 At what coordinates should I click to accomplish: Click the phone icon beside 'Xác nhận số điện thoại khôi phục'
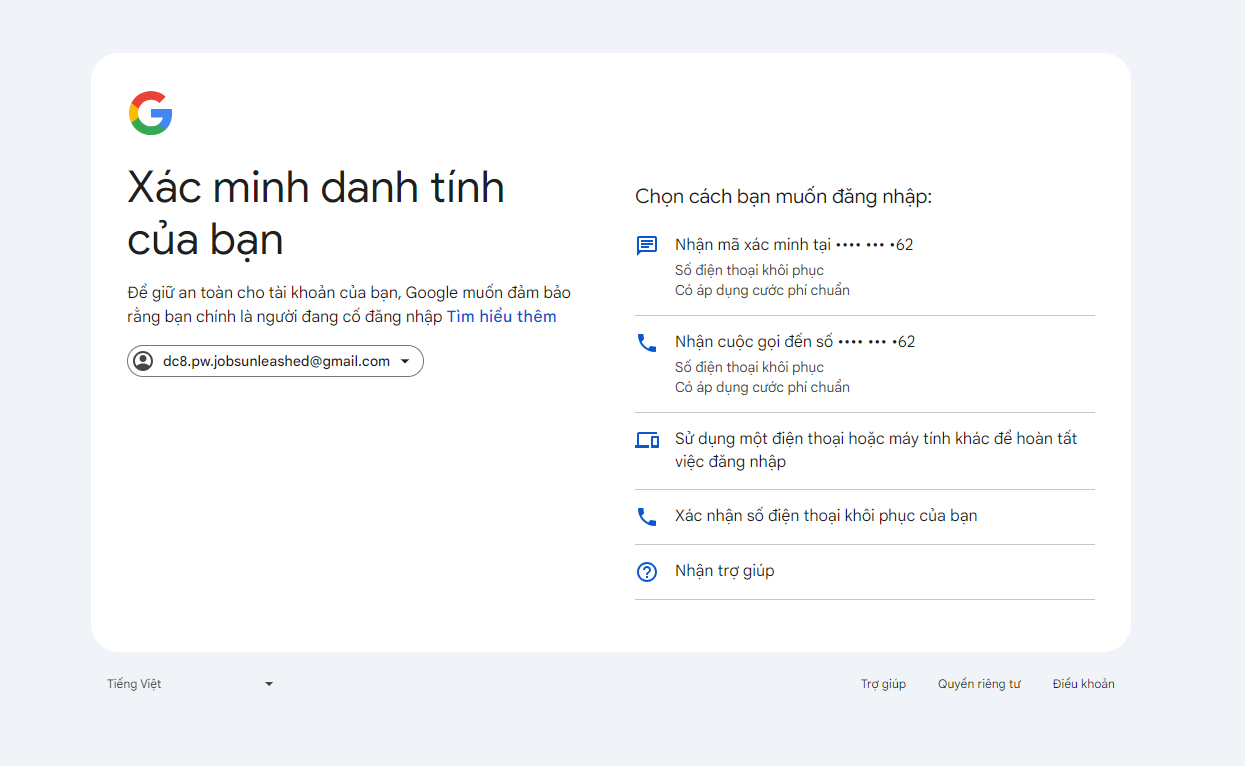[647, 517]
